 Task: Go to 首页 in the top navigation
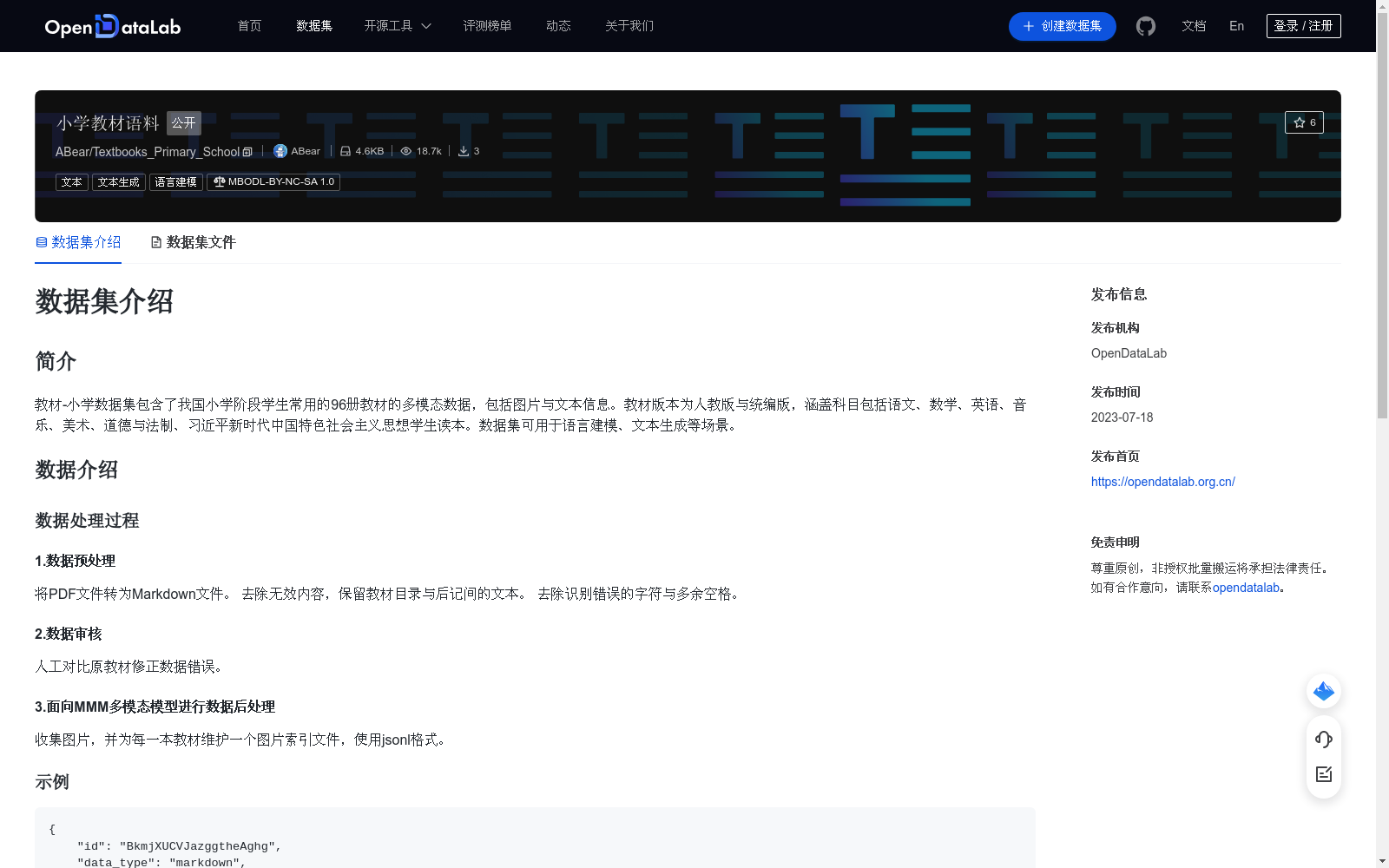[x=249, y=26]
